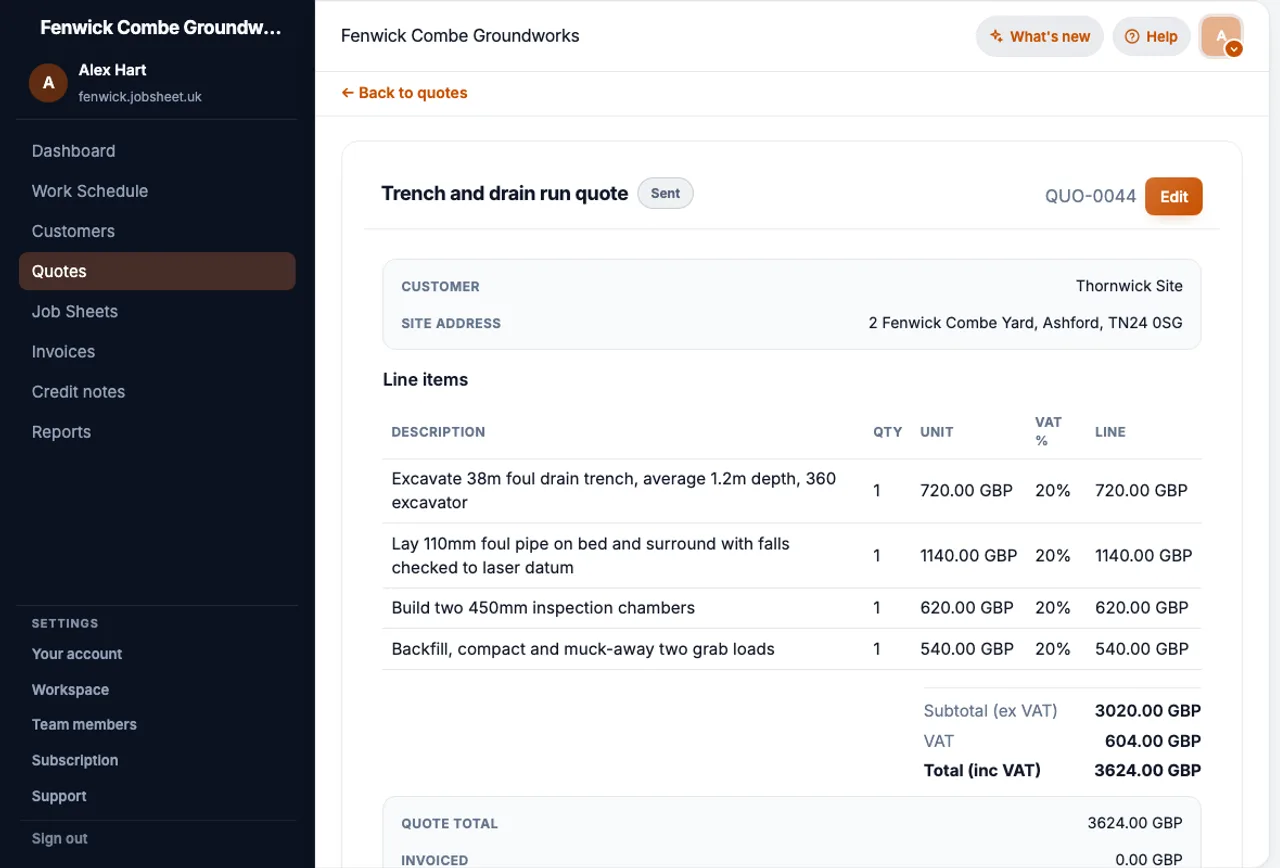Open the What's new panel
The image size is (1280, 868).
1040,37
